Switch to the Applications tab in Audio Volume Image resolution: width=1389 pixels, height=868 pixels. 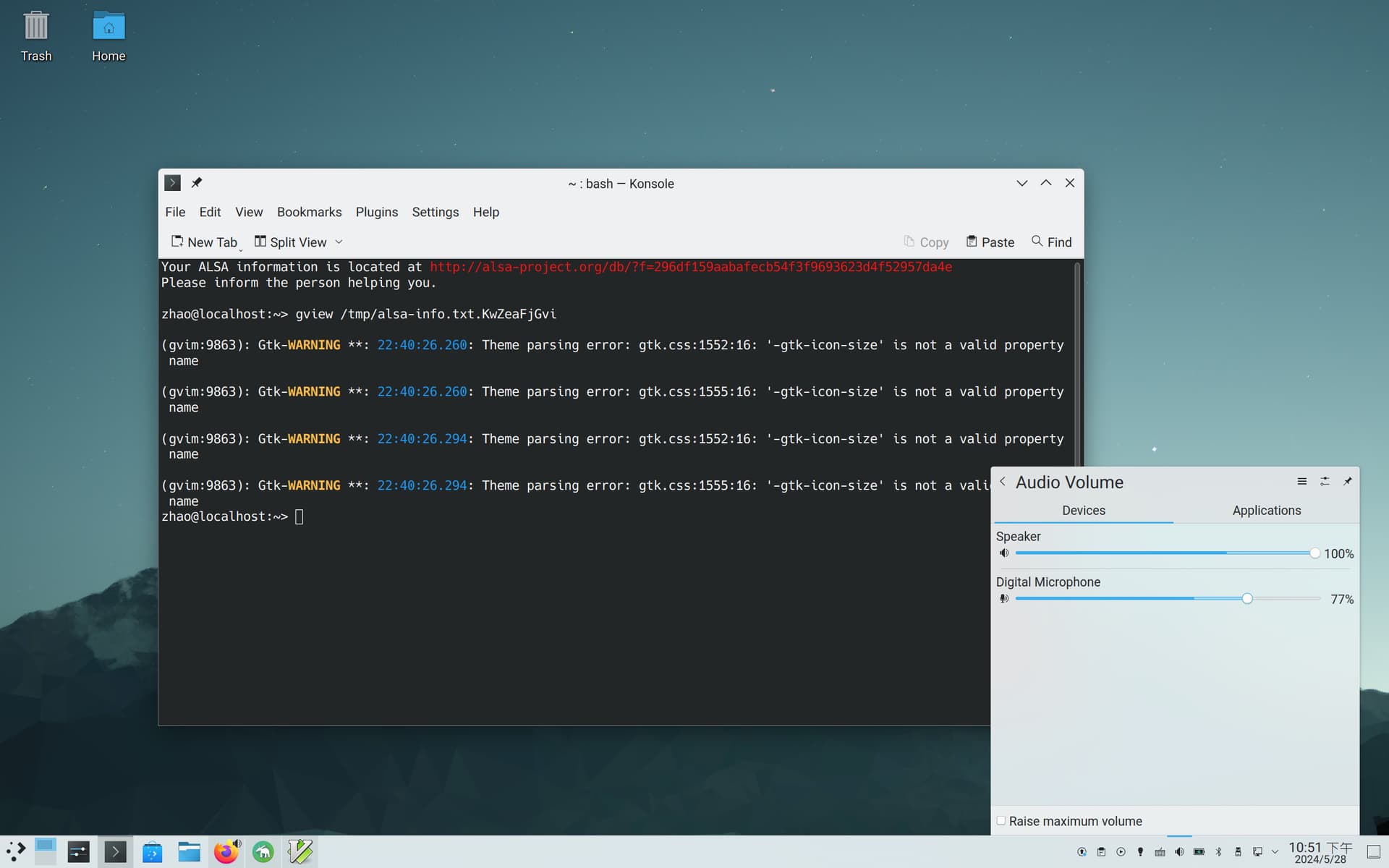[x=1266, y=511]
